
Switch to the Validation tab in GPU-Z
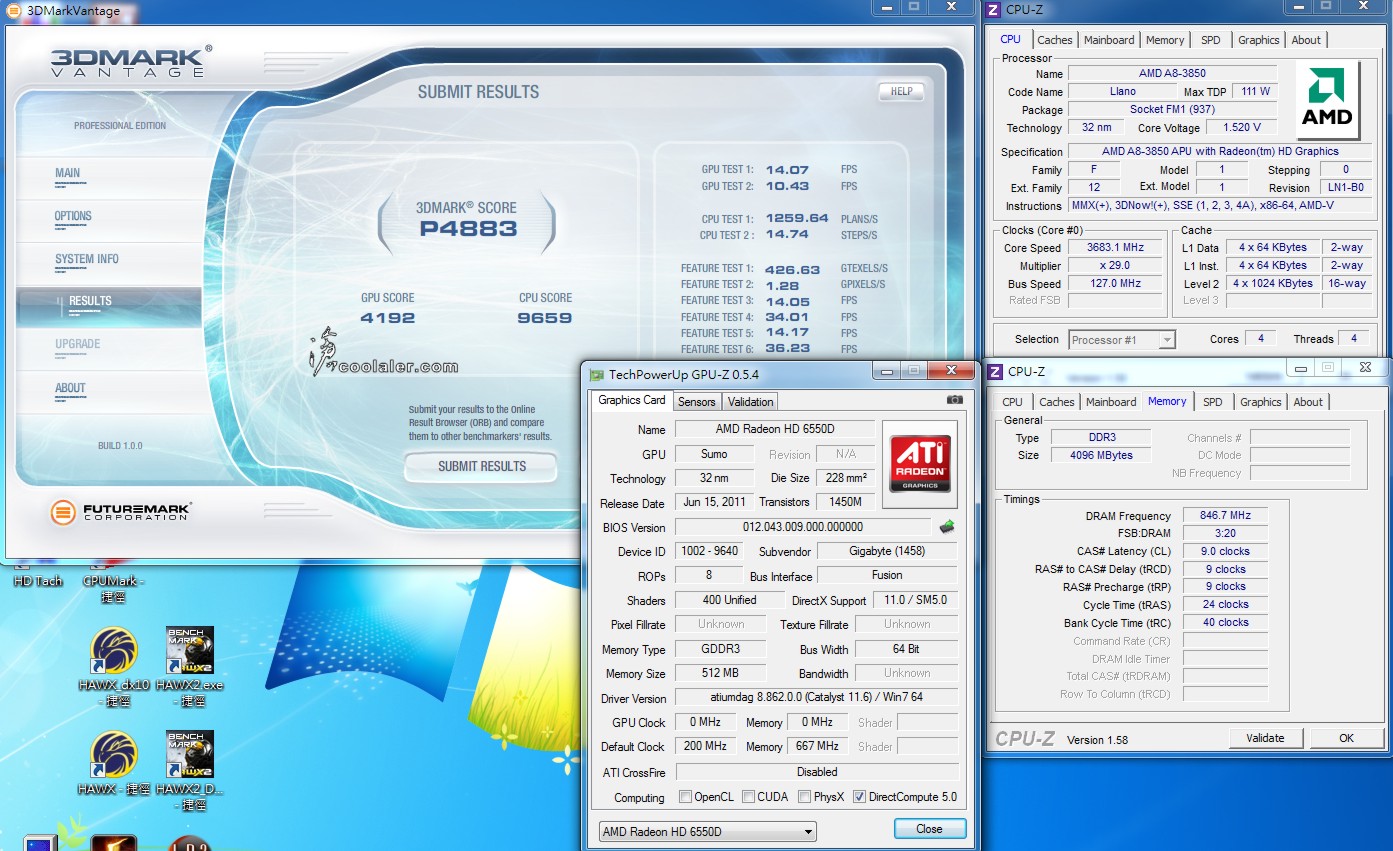(x=750, y=401)
